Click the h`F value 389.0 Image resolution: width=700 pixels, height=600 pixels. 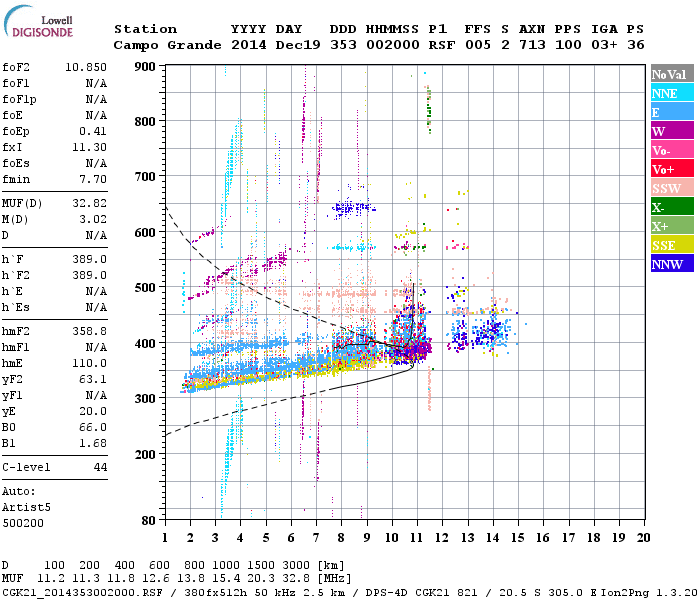[x=89, y=259]
